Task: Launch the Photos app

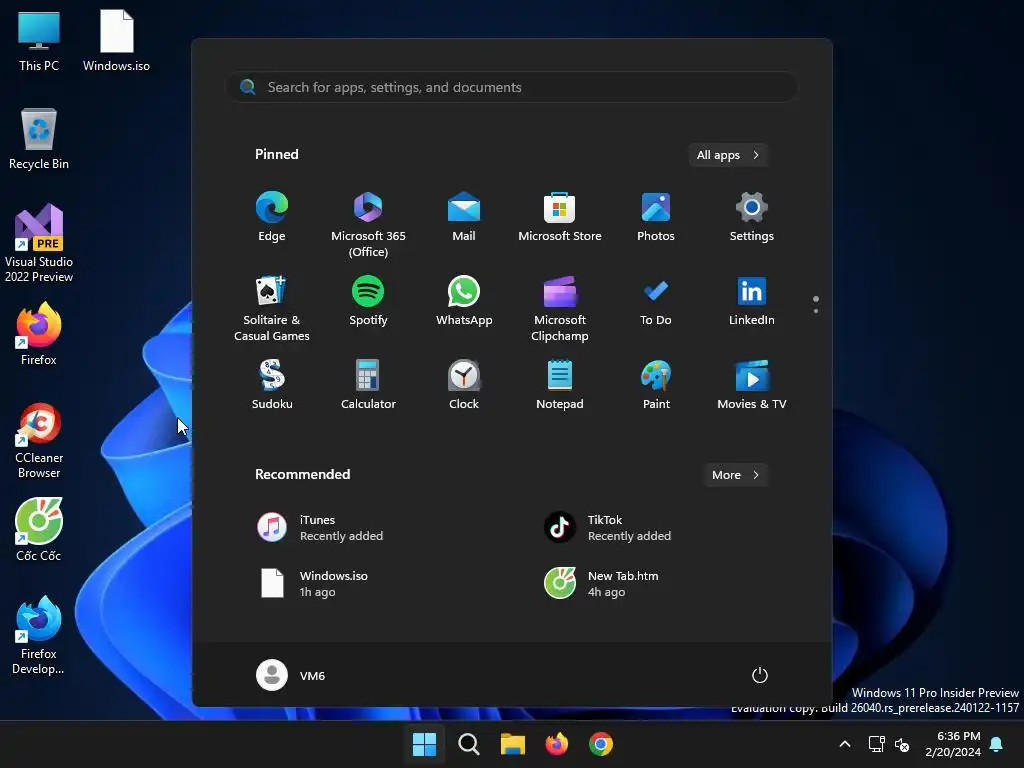Action: point(656,217)
